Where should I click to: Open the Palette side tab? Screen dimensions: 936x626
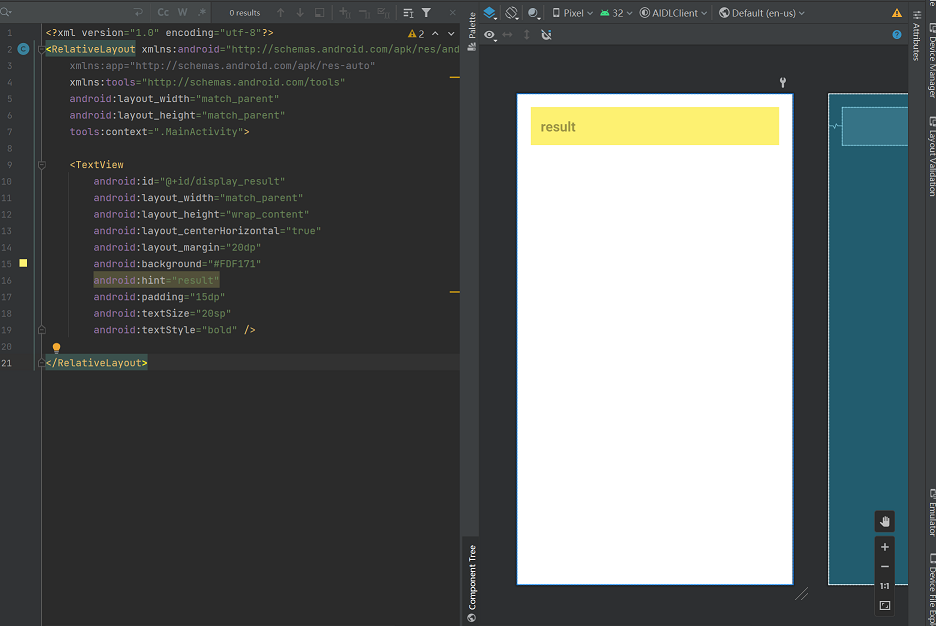(472, 31)
